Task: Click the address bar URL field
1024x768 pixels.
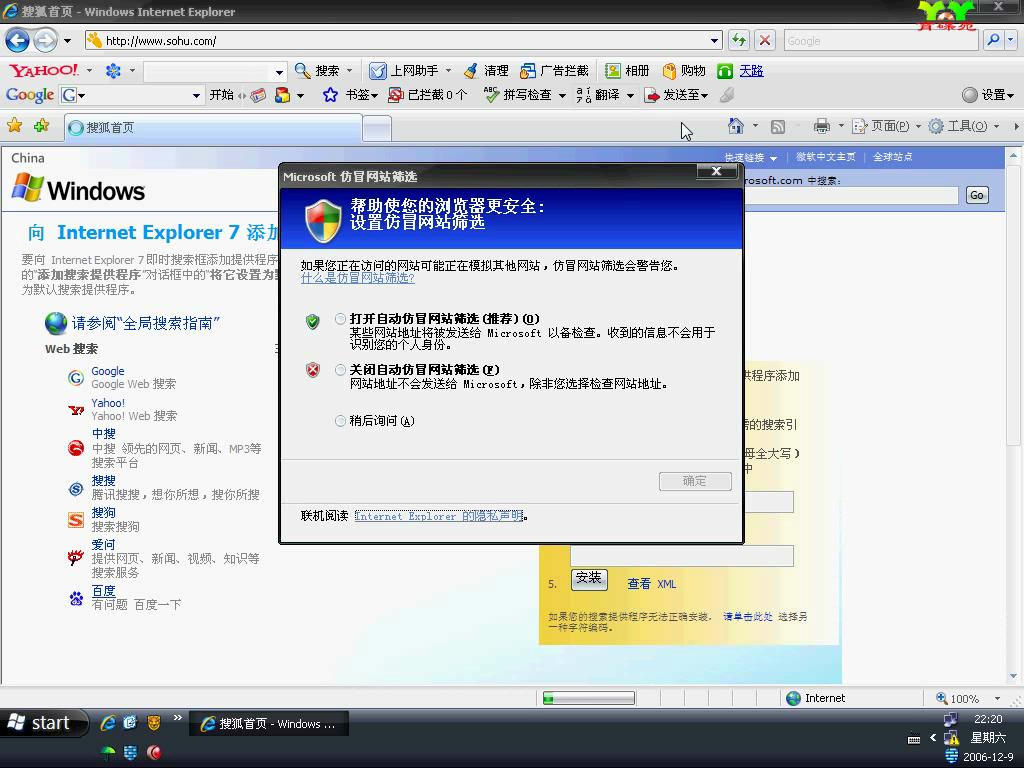Action: (x=404, y=40)
